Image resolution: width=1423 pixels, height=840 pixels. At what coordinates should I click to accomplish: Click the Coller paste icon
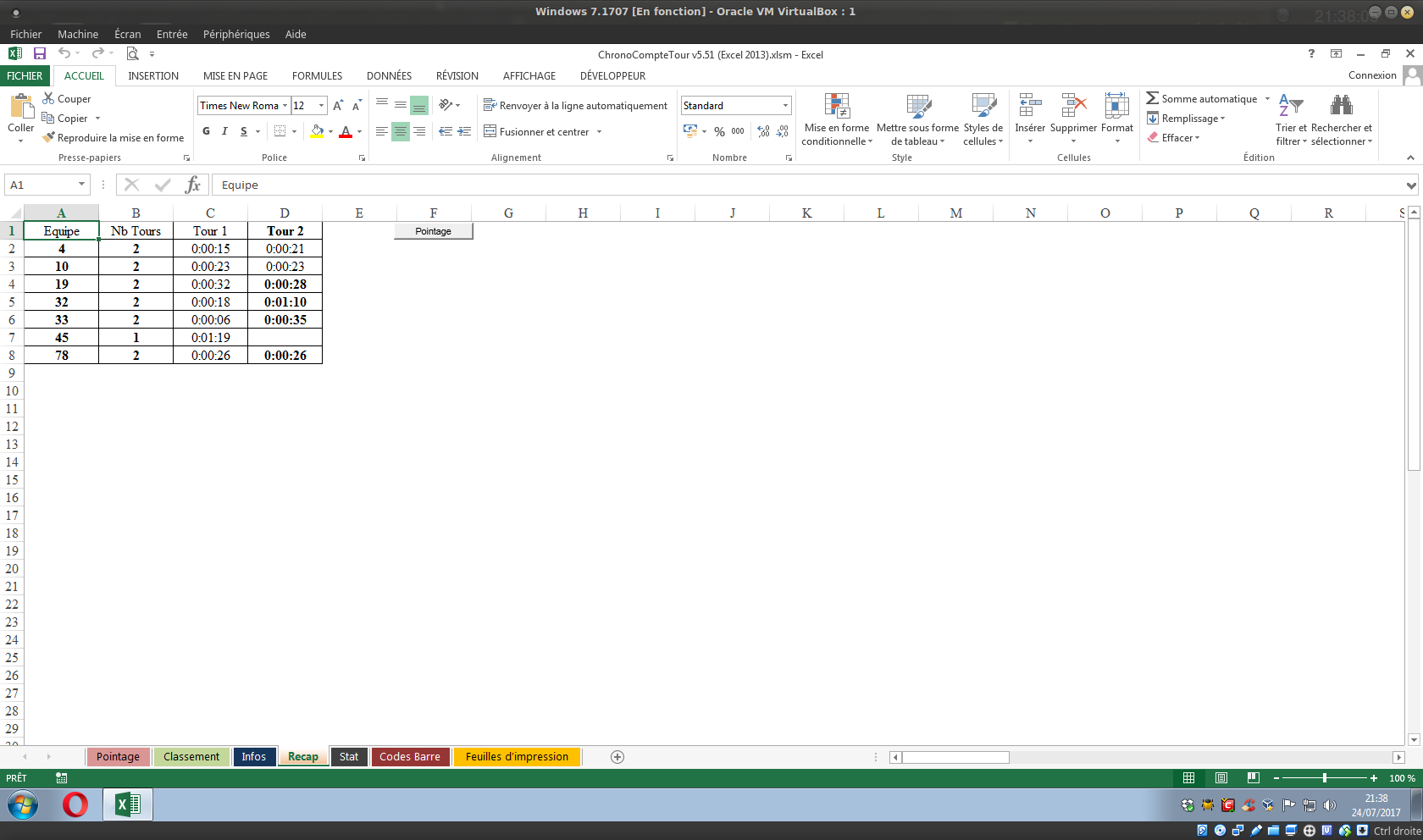pos(20,108)
